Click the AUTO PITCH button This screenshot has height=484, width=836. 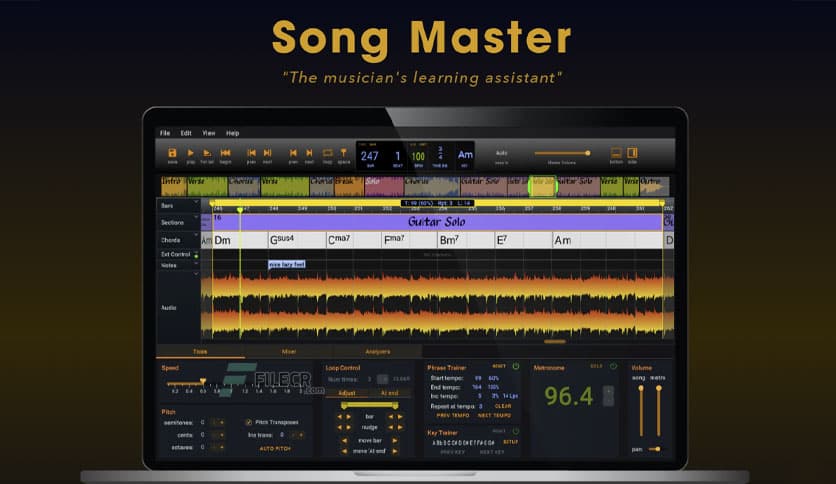click(x=275, y=448)
